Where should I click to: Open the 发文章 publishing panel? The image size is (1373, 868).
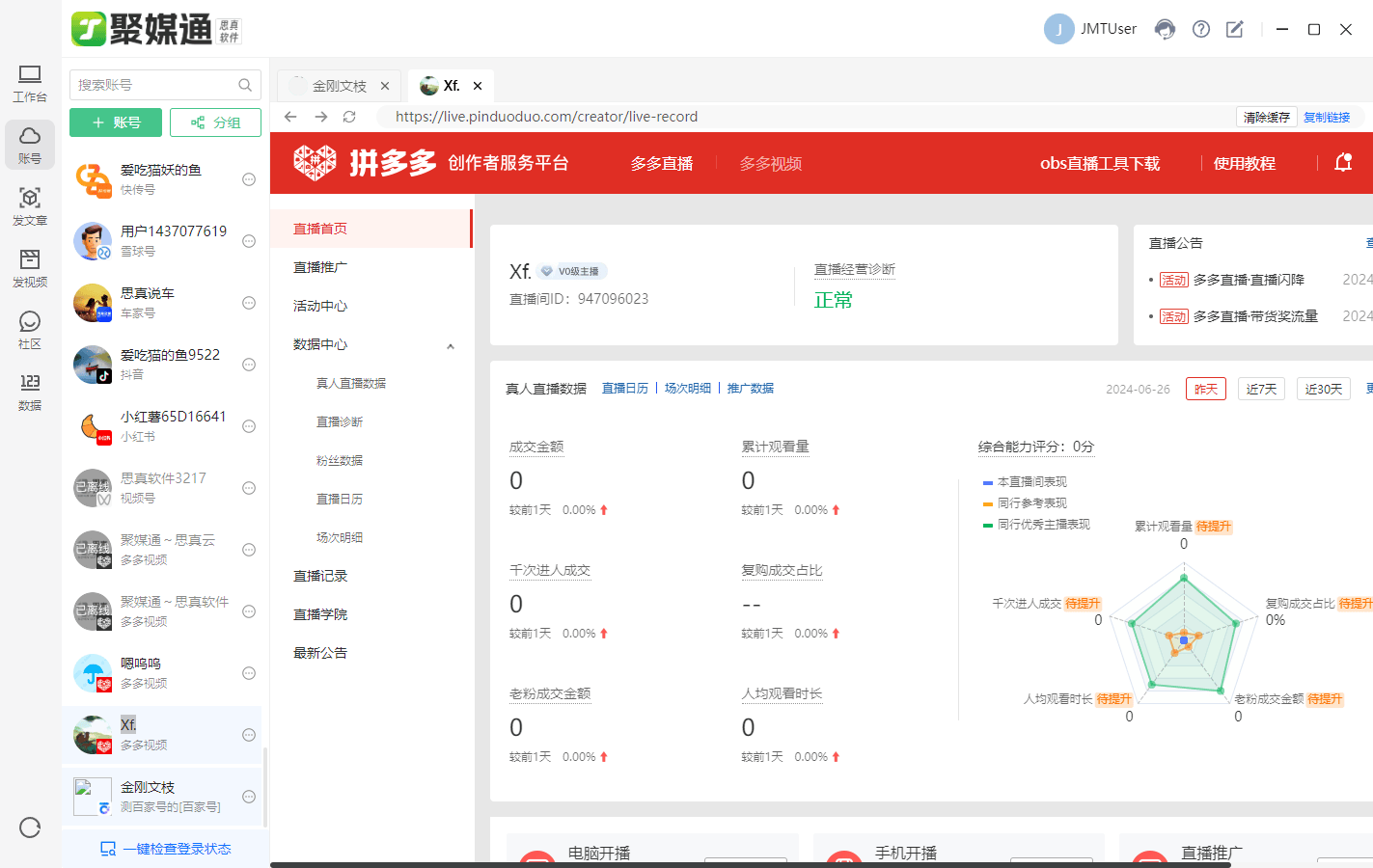pos(29,208)
